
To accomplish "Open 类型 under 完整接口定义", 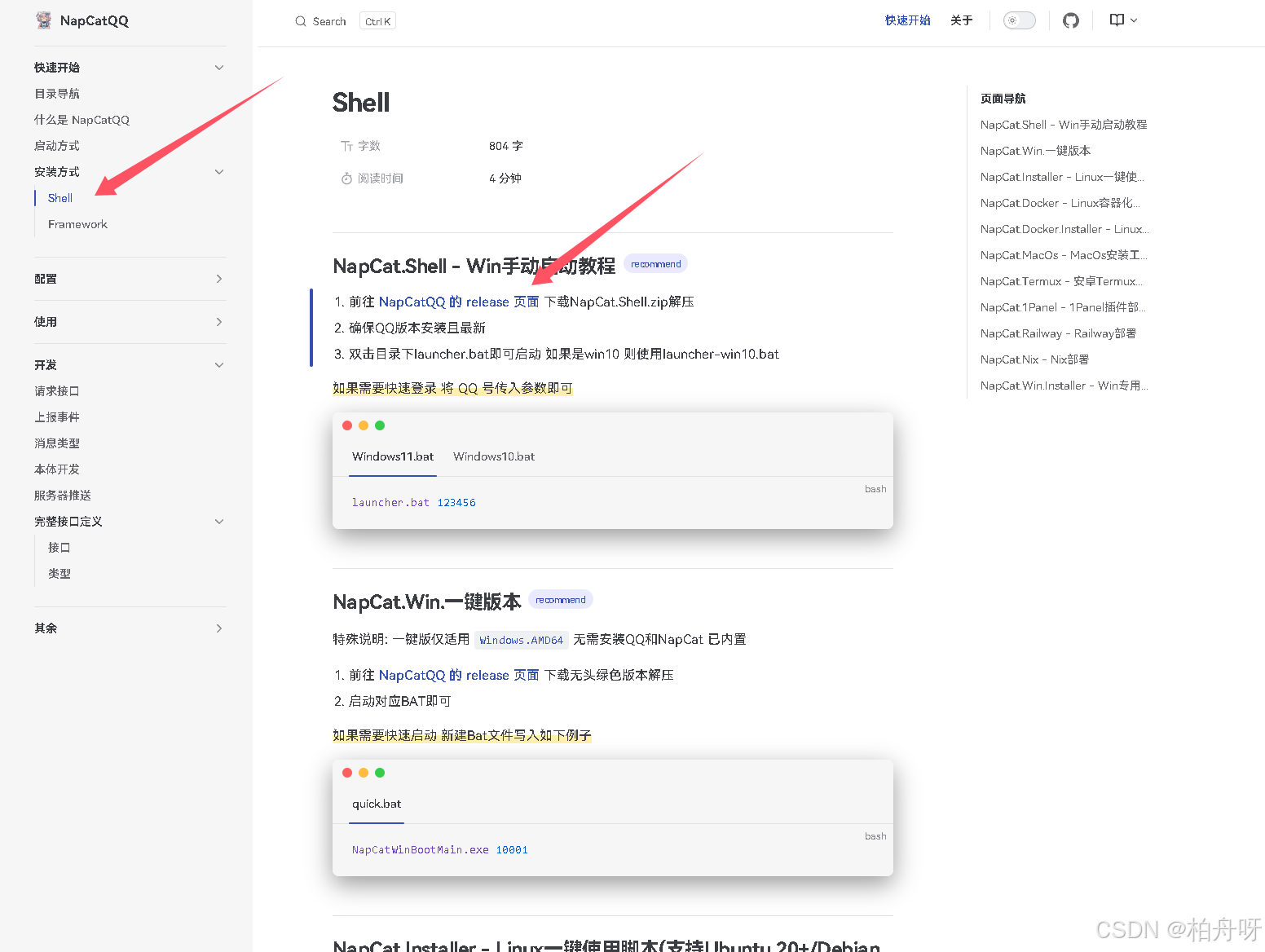I will coord(60,574).
